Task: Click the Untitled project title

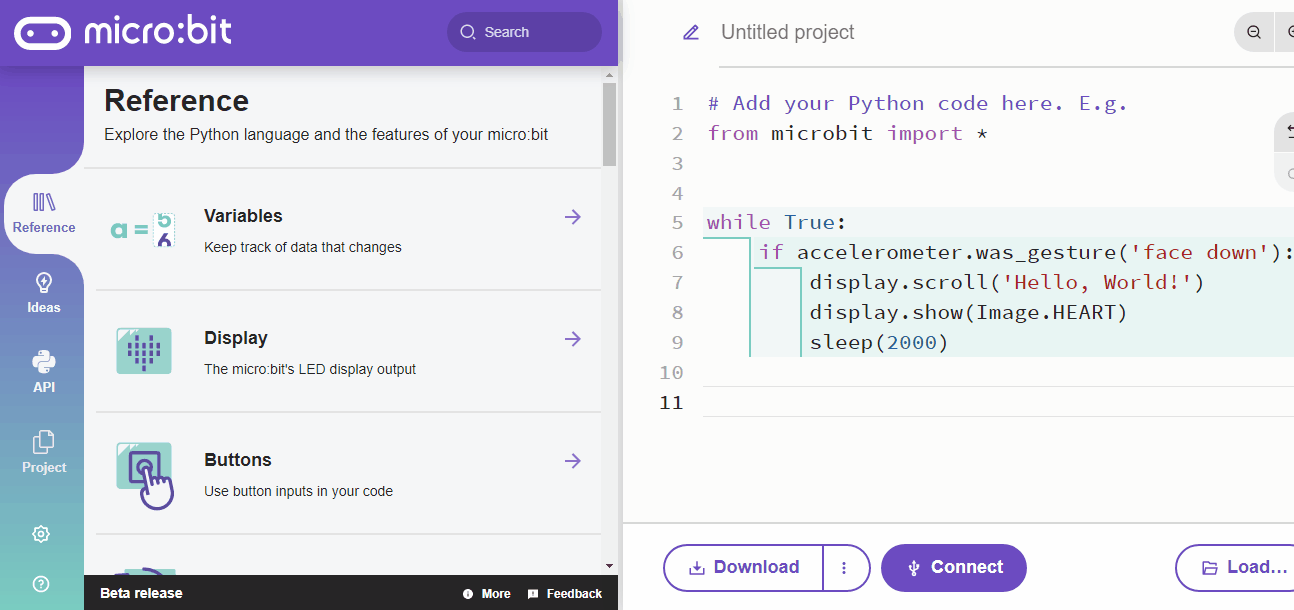Action: pos(788,32)
